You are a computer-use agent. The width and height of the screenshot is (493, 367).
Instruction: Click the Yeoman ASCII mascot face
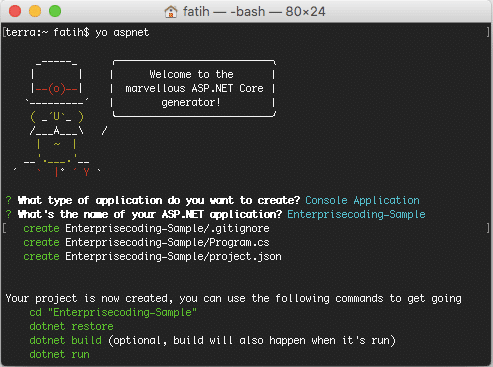pos(57,117)
